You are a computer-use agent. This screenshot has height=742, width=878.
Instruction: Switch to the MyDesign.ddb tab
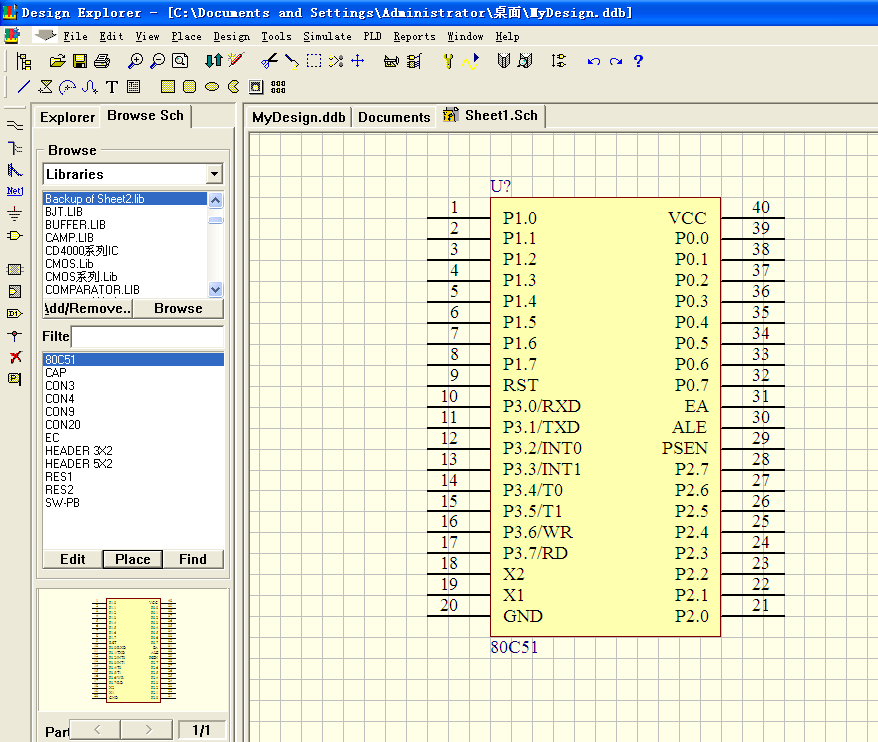pos(298,117)
